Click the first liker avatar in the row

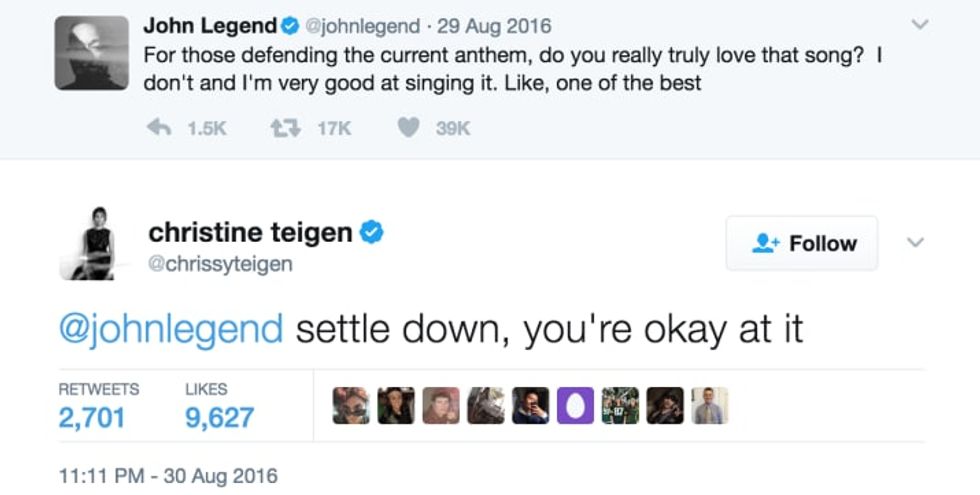pos(350,405)
